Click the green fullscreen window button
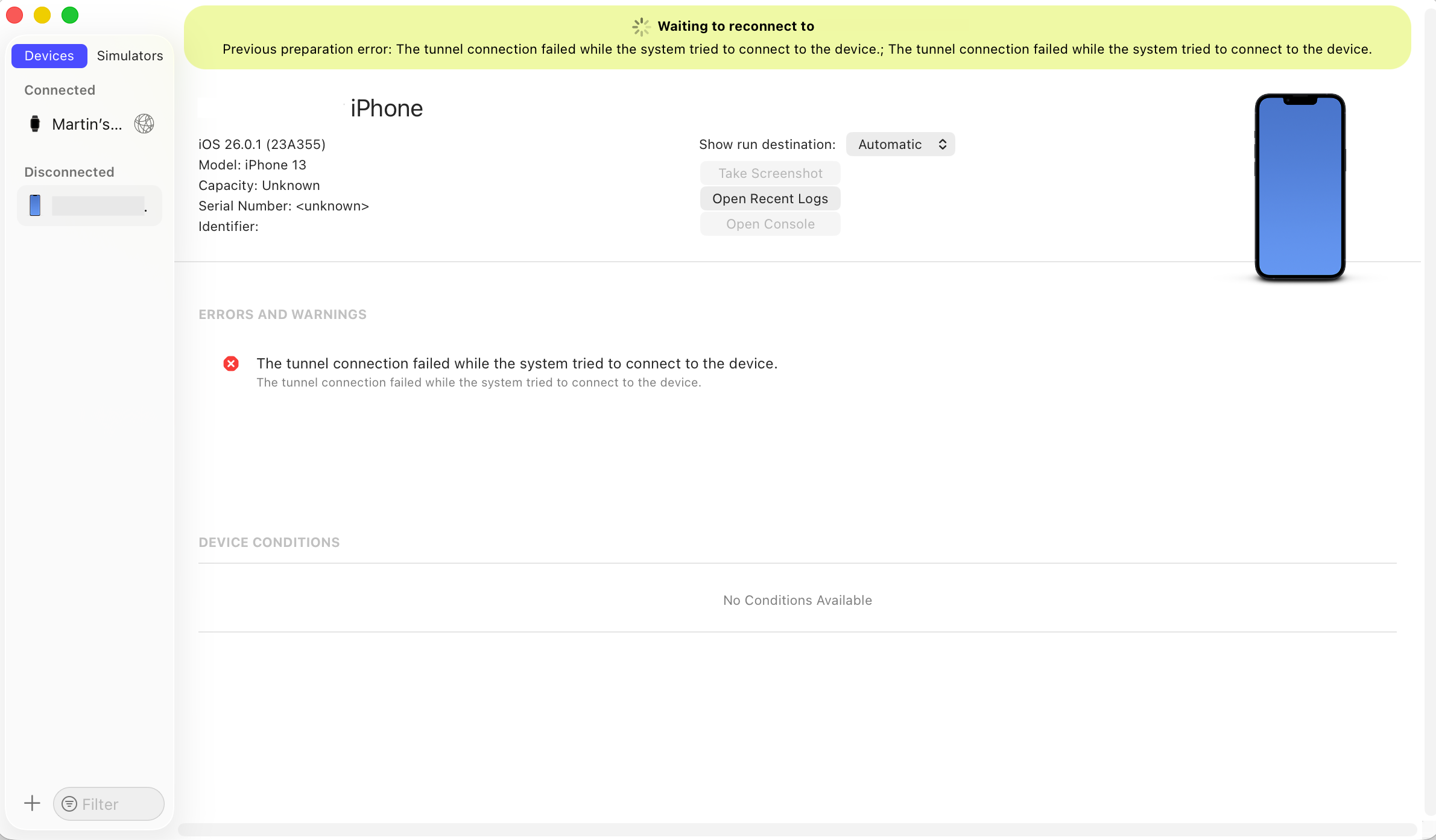The width and height of the screenshot is (1436, 840). (70, 15)
